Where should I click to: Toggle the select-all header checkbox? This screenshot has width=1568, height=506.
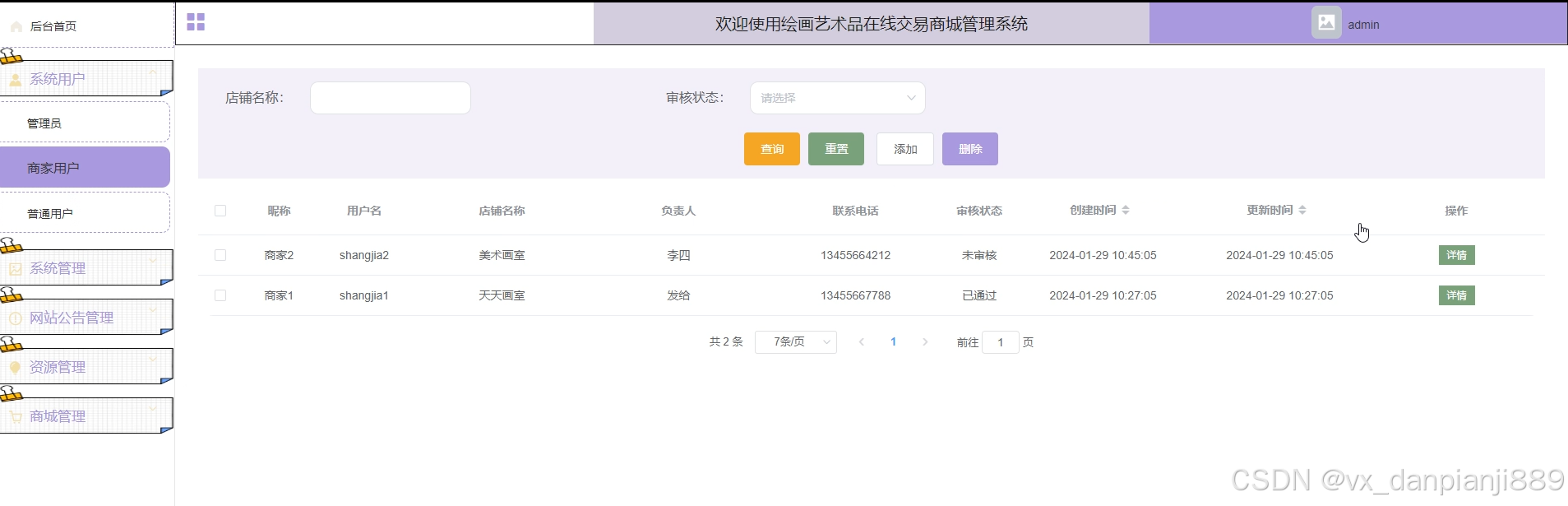(x=220, y=211)
